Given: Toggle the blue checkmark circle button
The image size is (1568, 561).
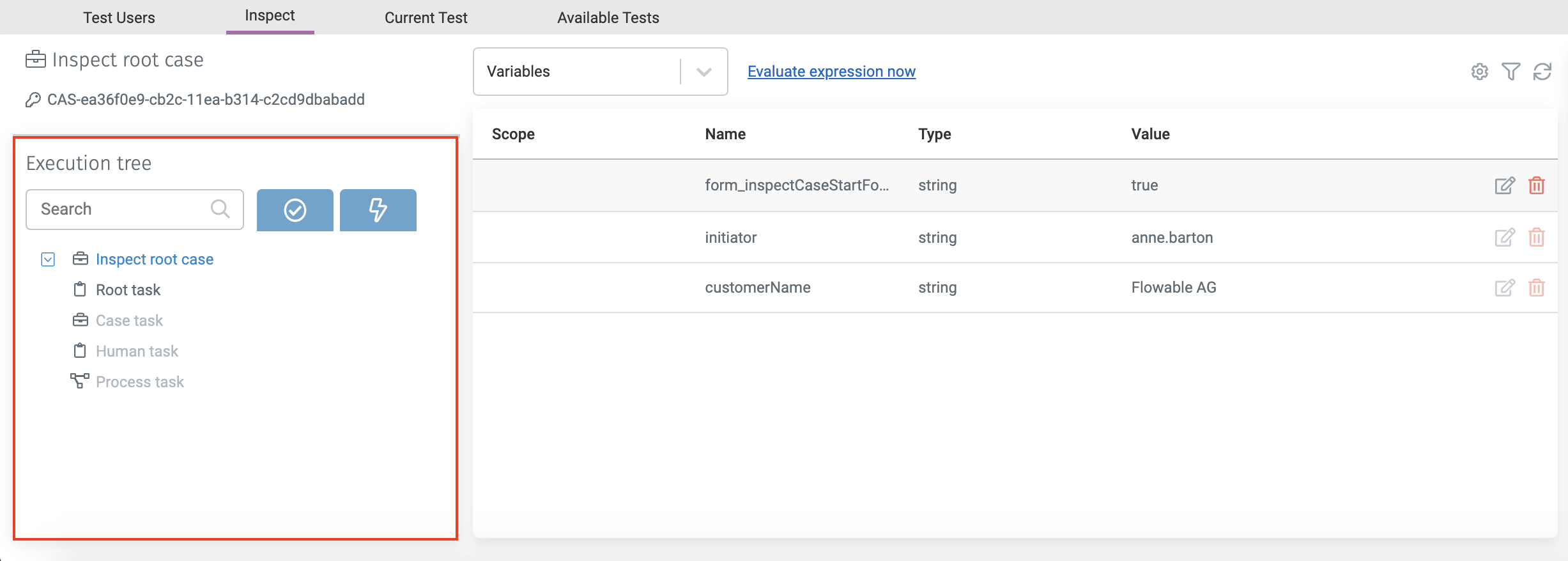Looking at the screenshot, I should 295,210.
